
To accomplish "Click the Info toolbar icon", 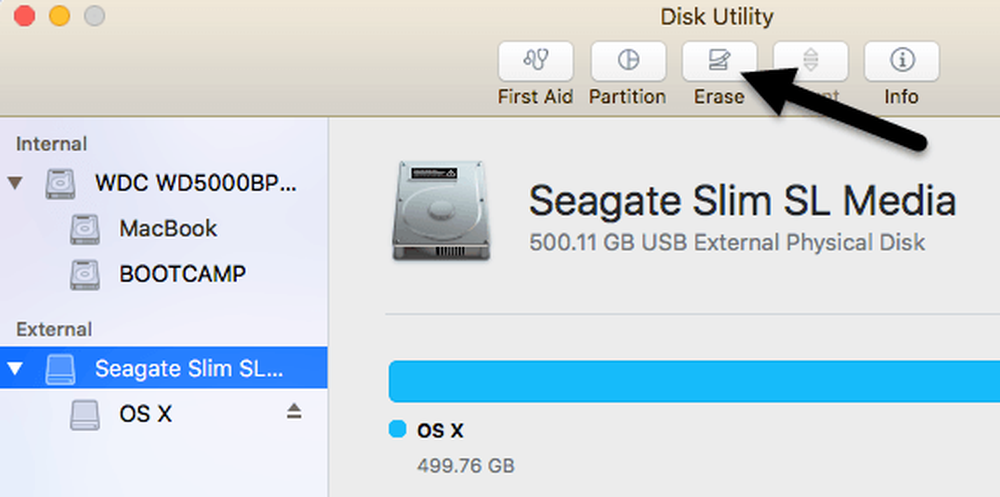I will coord(901,61).
